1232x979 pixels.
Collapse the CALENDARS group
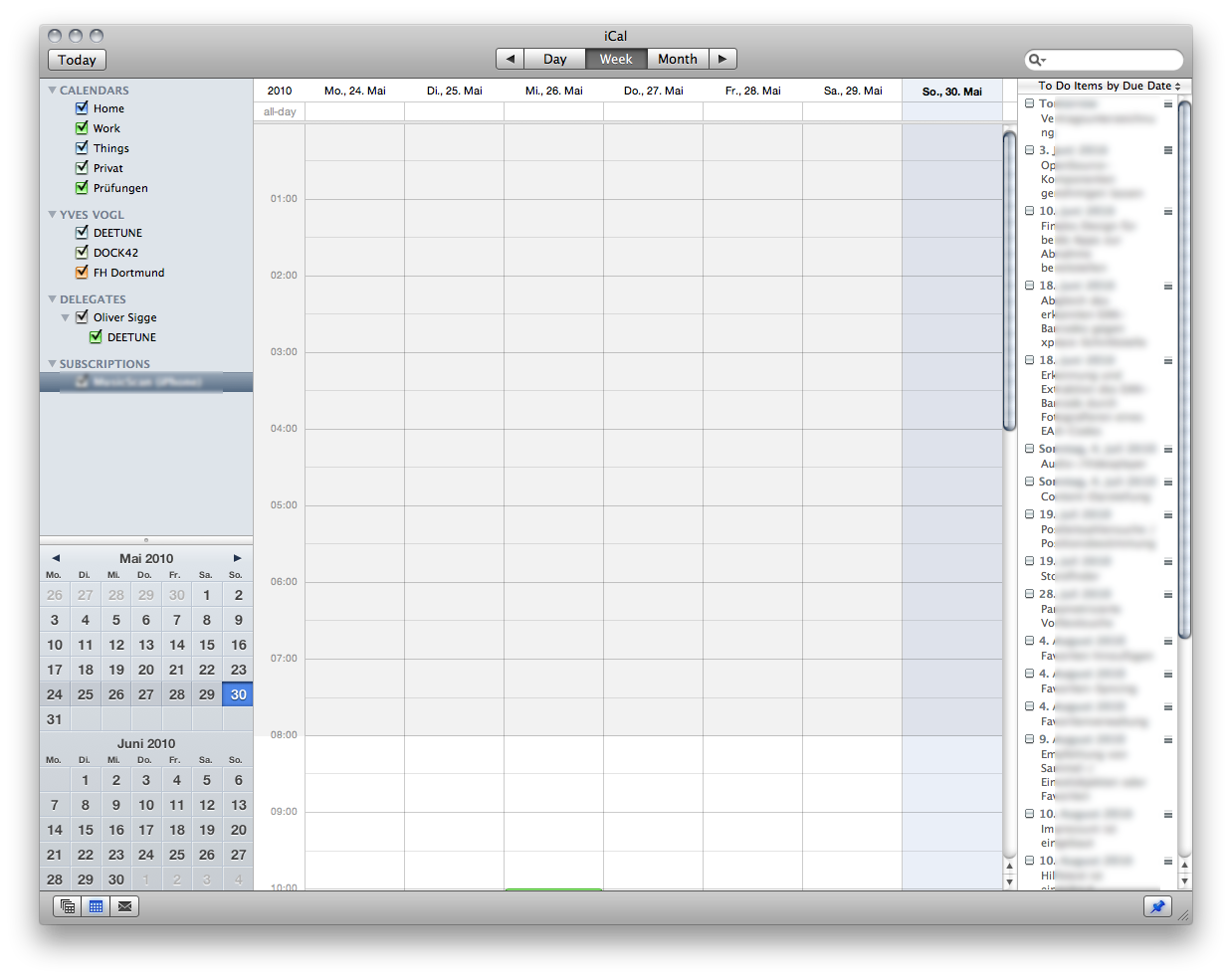52,91
